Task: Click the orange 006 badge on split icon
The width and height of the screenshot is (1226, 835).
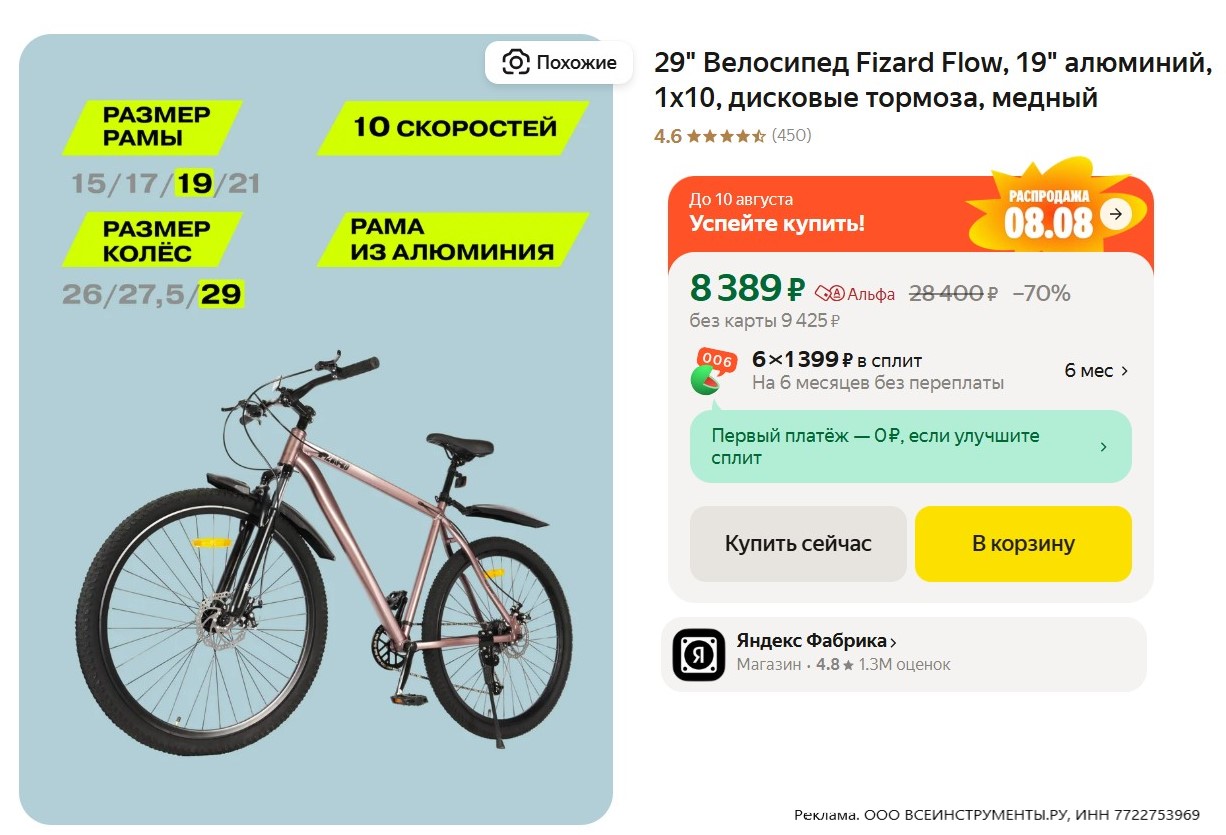Action: click(x=717, y=360)
